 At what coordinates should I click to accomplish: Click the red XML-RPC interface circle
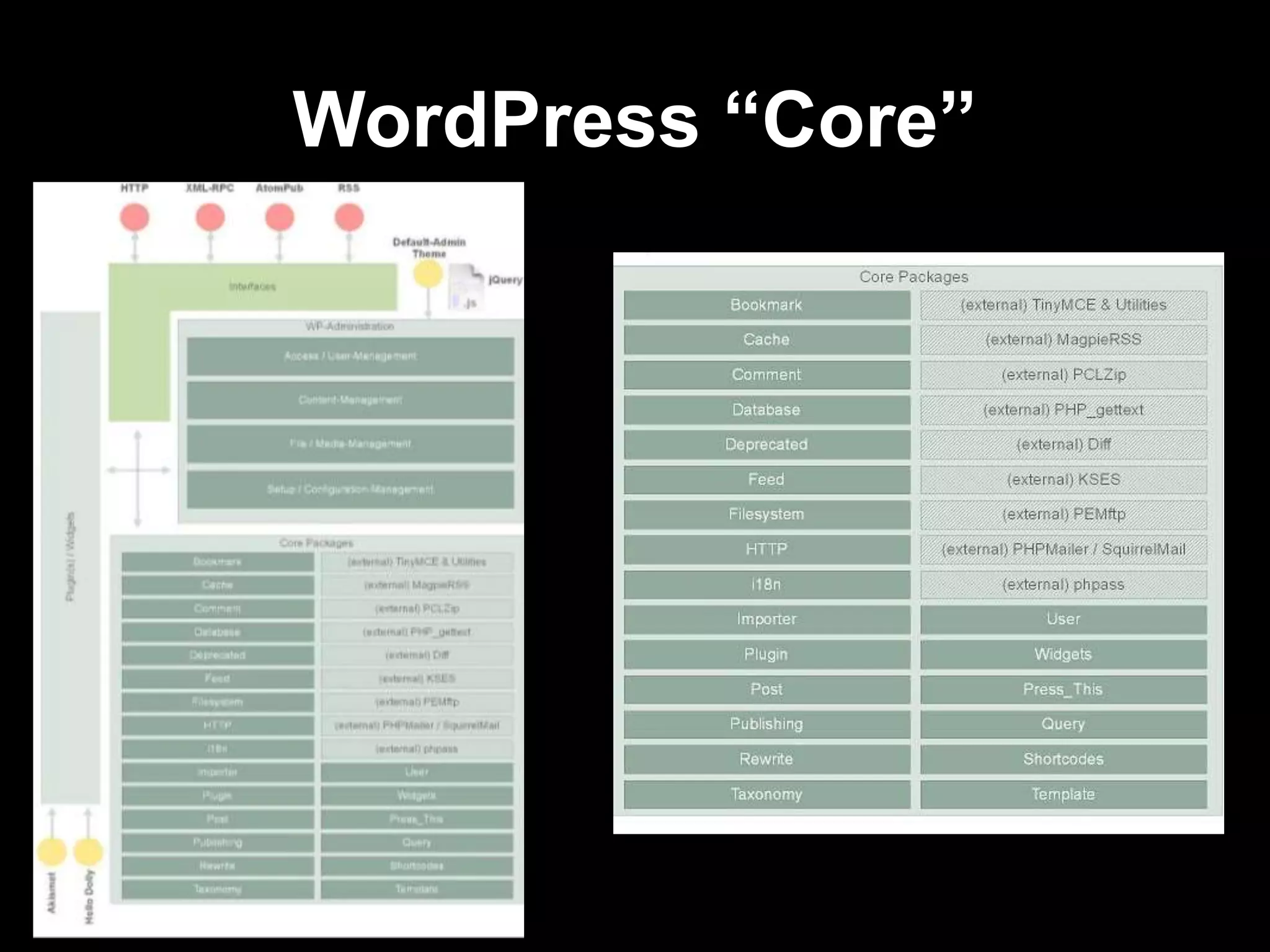[210, 218]
